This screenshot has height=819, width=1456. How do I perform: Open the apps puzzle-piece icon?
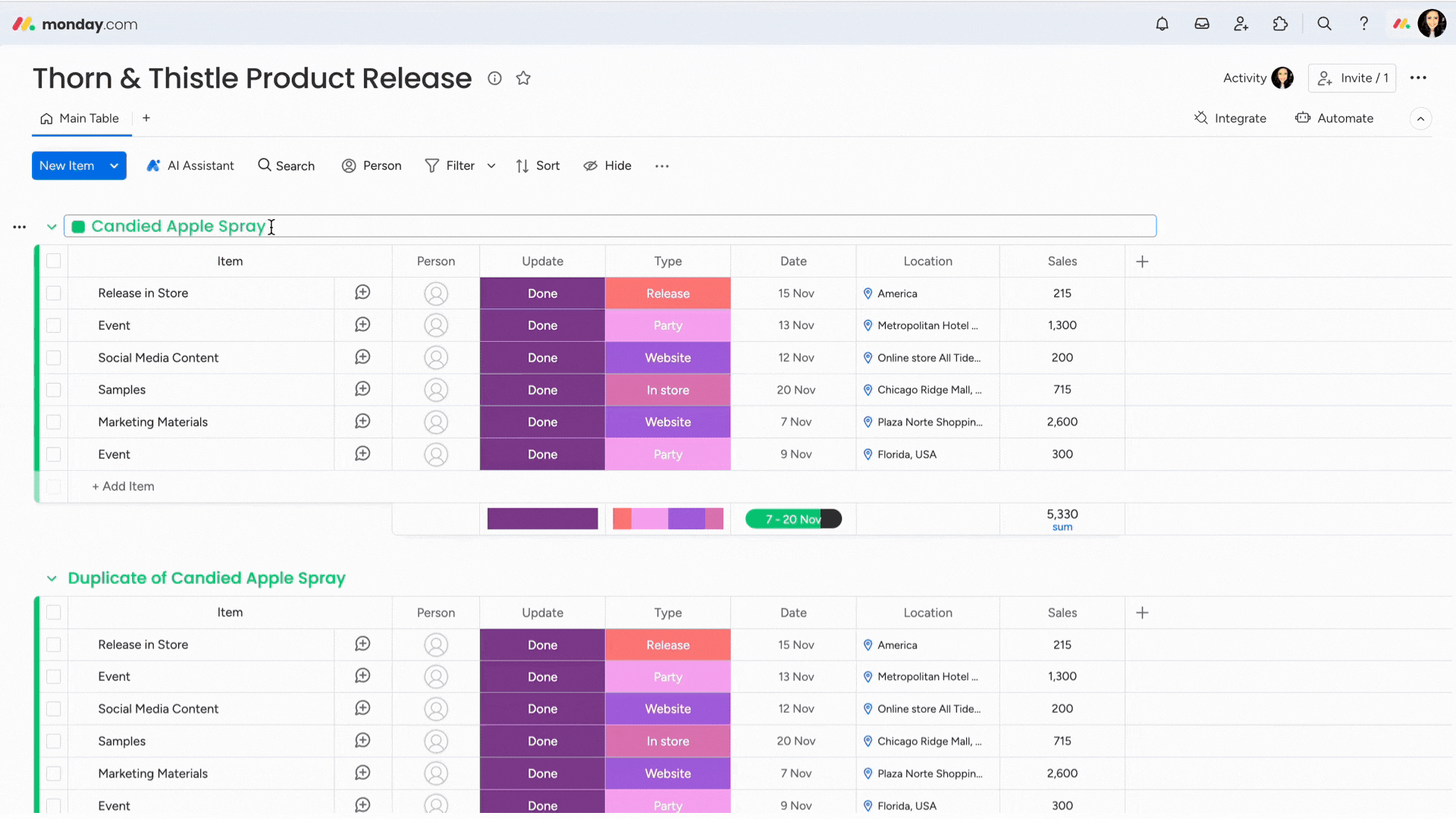tap(1281, 24)
